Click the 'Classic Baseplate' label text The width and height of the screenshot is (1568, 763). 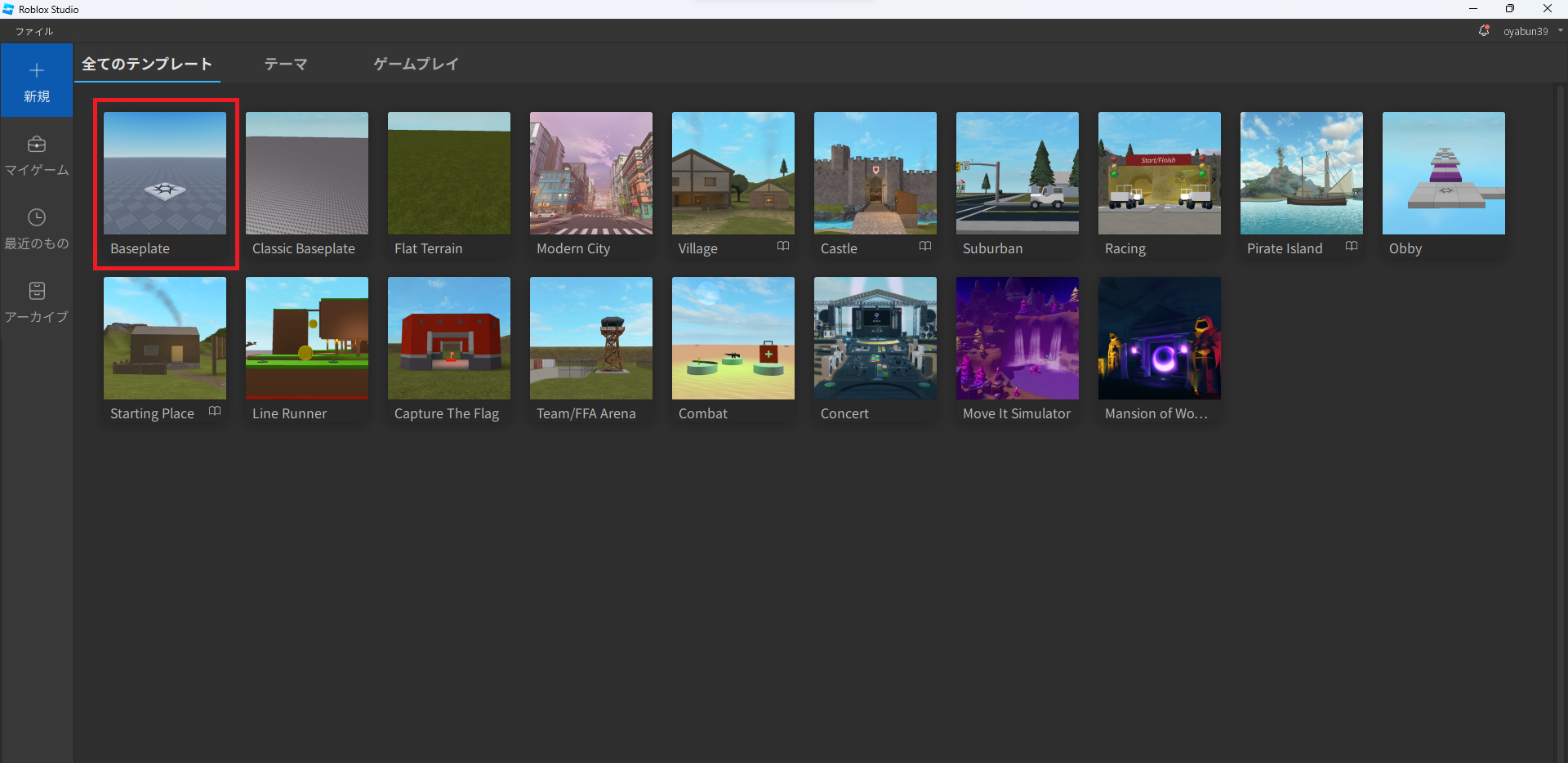[x=304, y=248]
